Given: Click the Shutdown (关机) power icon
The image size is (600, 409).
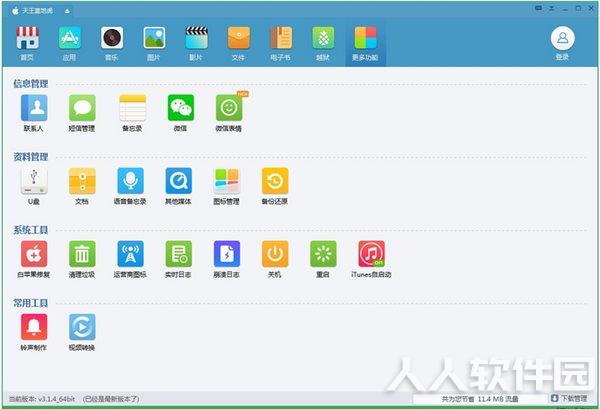Looking at the screenshot, I should pos(275,254).
